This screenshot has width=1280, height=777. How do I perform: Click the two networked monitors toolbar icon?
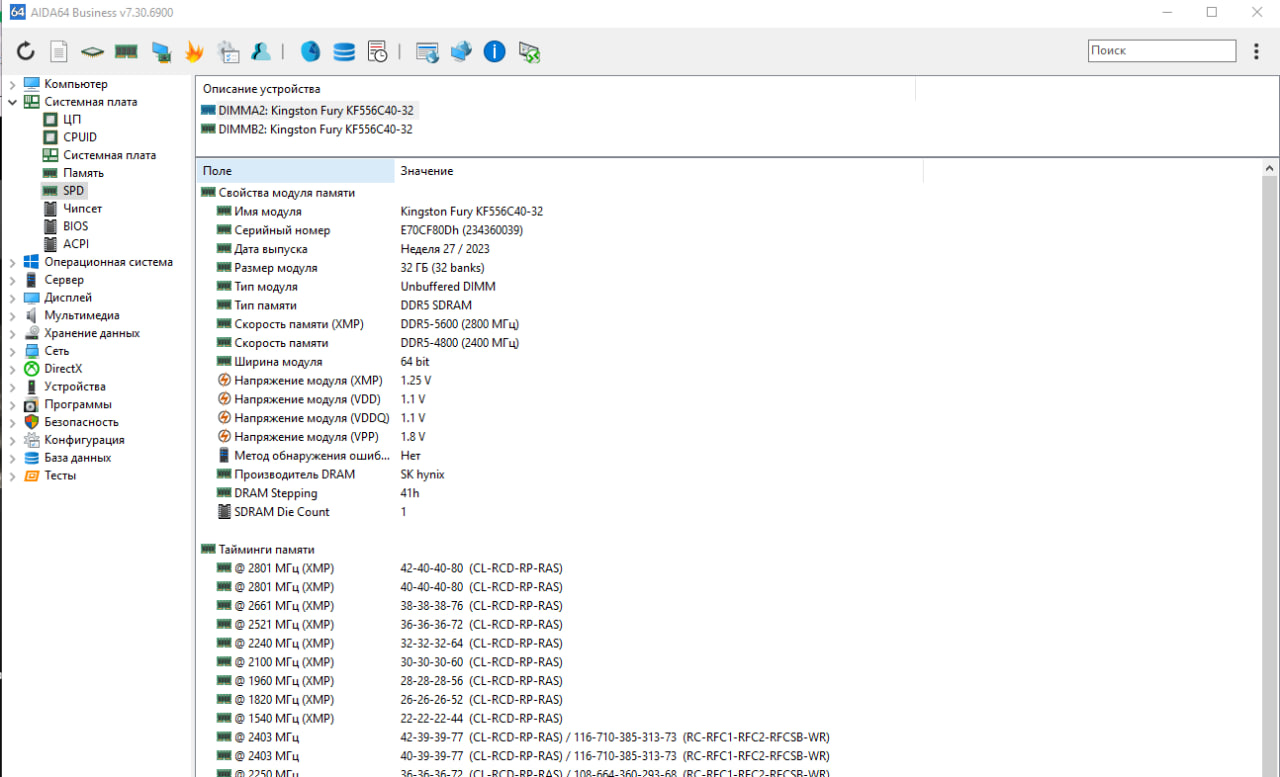(461, 51)
